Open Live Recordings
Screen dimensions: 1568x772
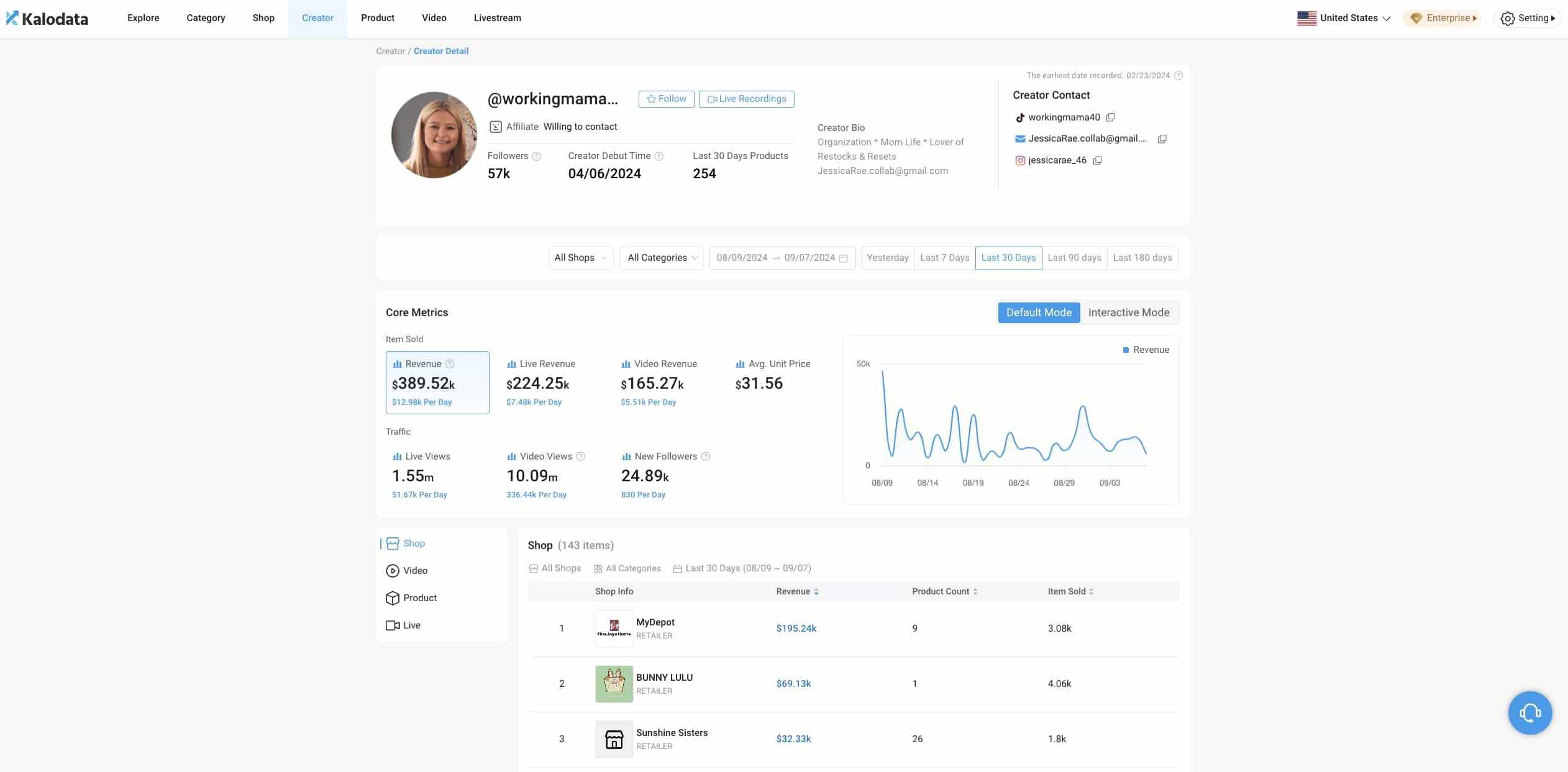click(x=746, y=99)
